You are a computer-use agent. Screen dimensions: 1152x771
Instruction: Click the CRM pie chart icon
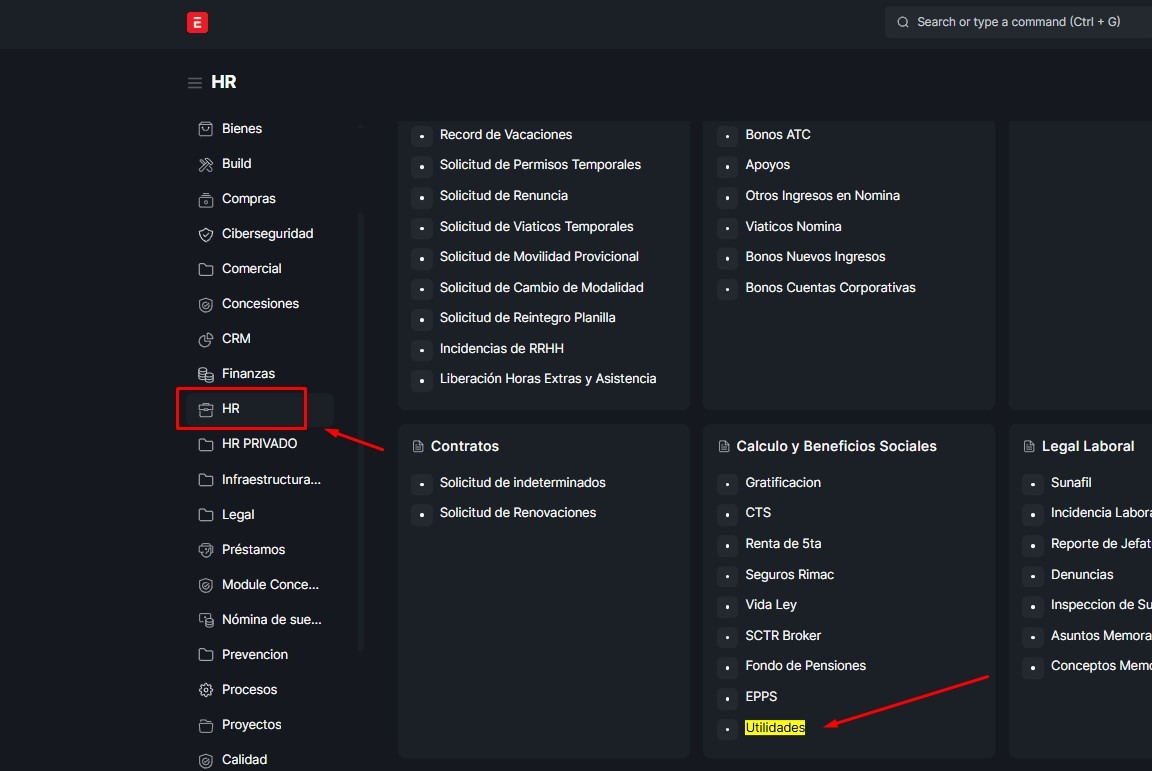click(206, 339)
